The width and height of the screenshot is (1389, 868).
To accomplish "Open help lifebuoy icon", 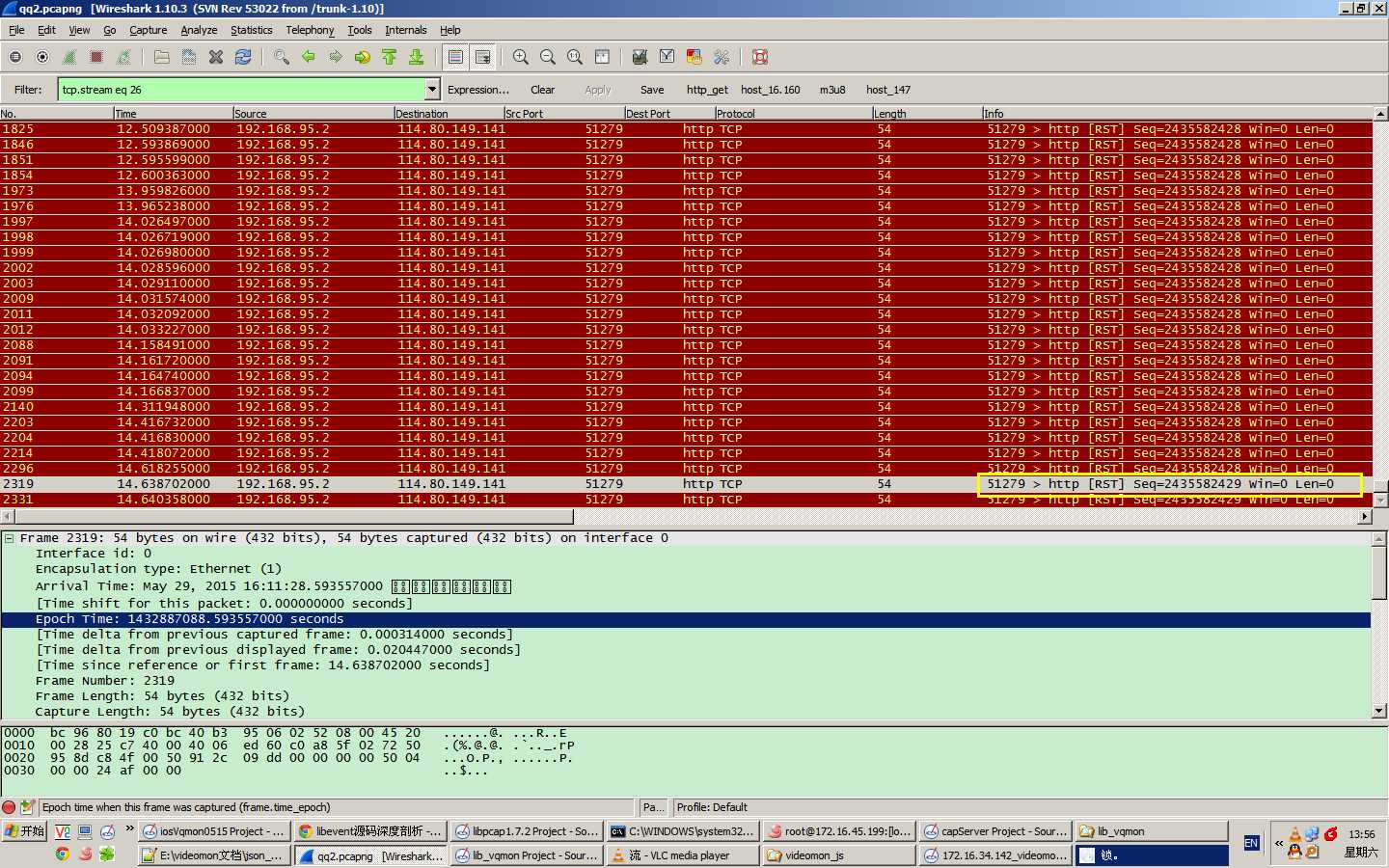I will [760, 57].
